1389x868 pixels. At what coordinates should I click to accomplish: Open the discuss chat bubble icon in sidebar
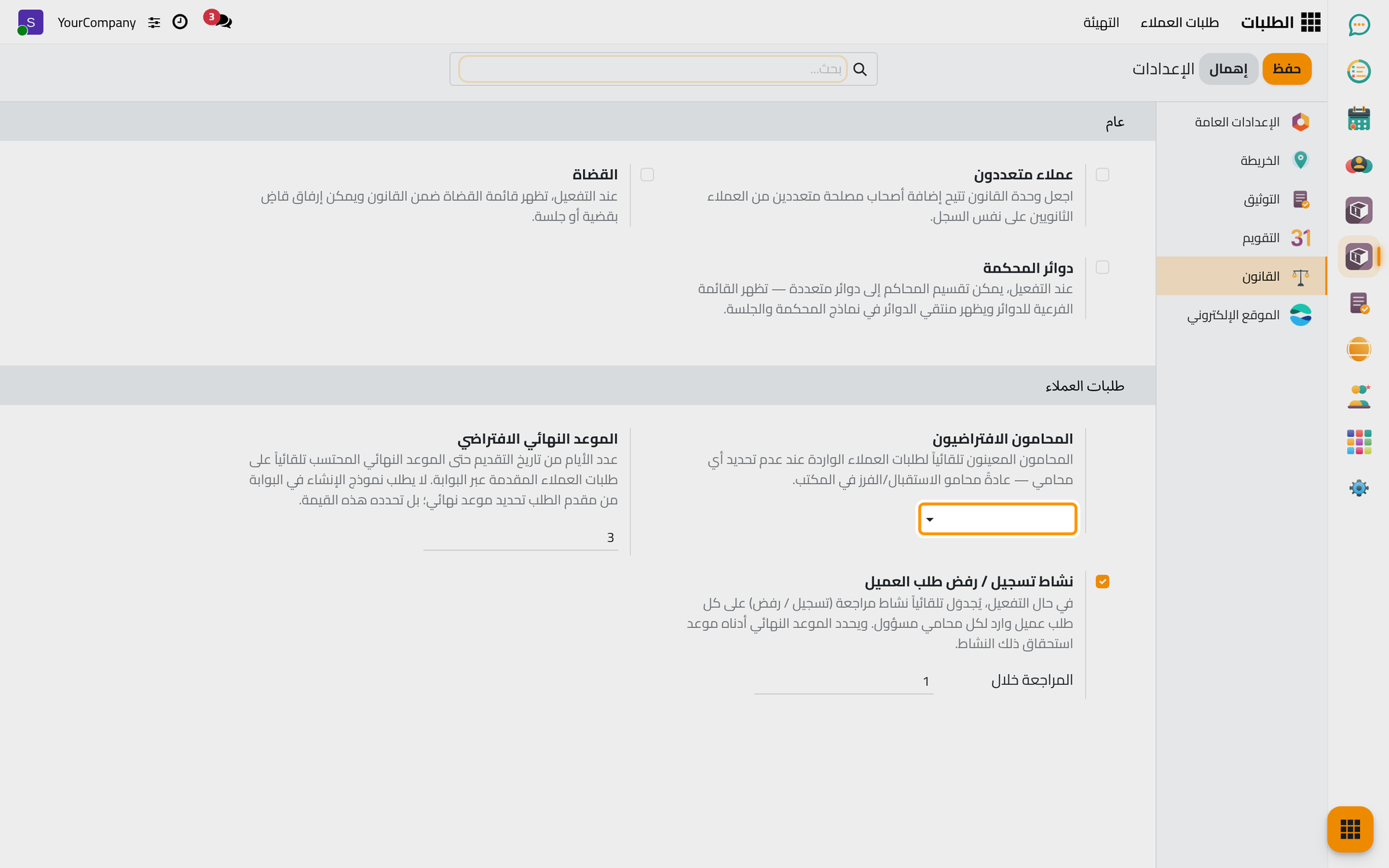coord(1359,25)
